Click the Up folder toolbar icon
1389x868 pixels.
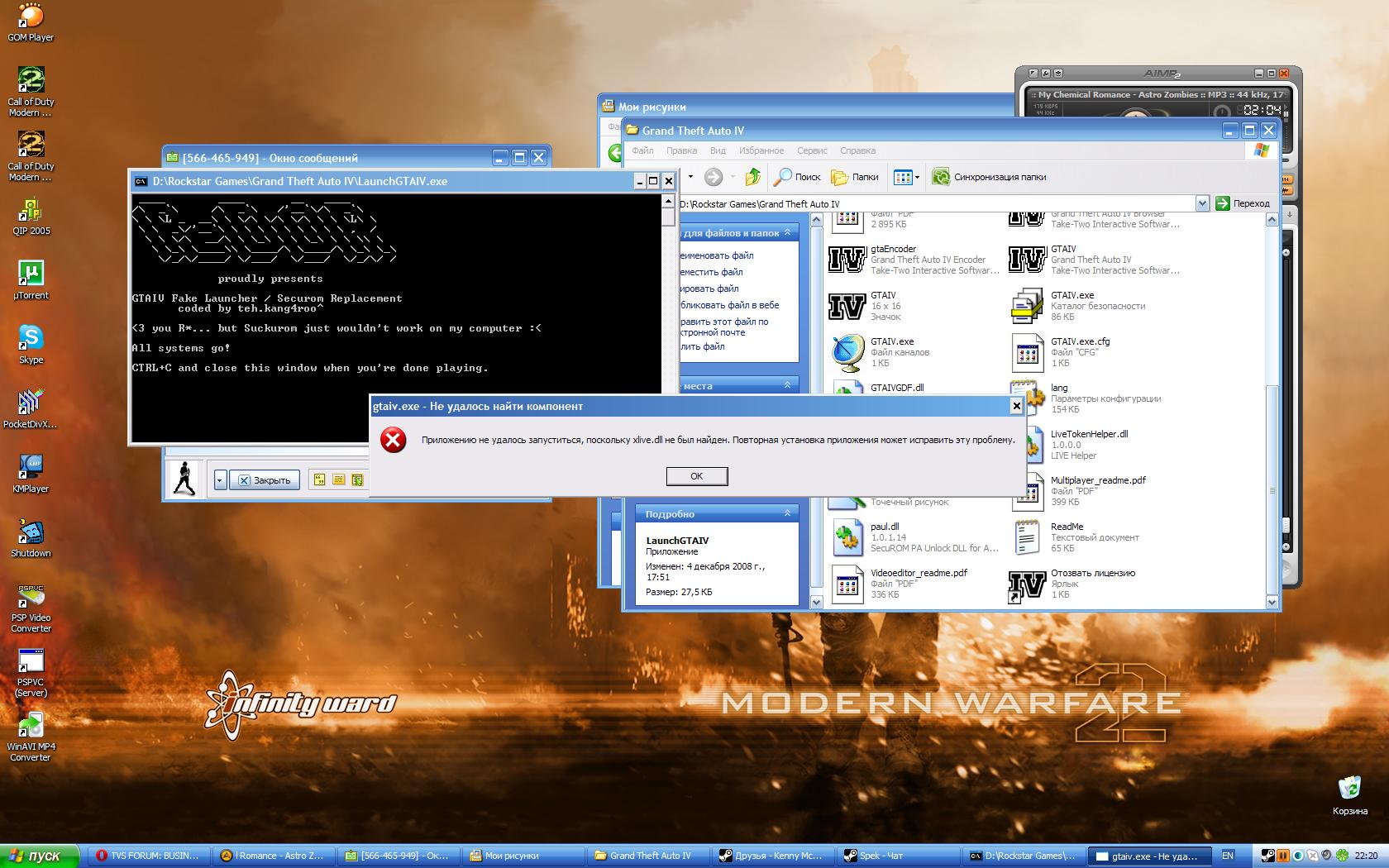tap(752, 177)
